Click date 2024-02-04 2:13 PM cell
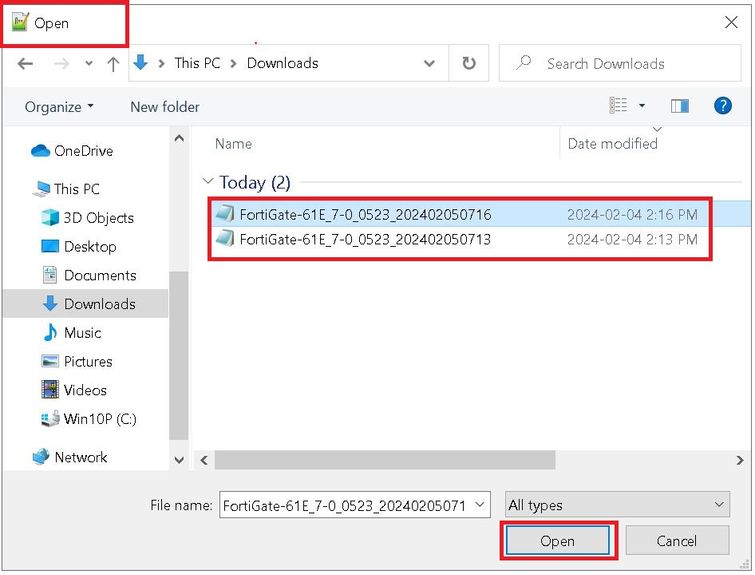 click(632, 239)
